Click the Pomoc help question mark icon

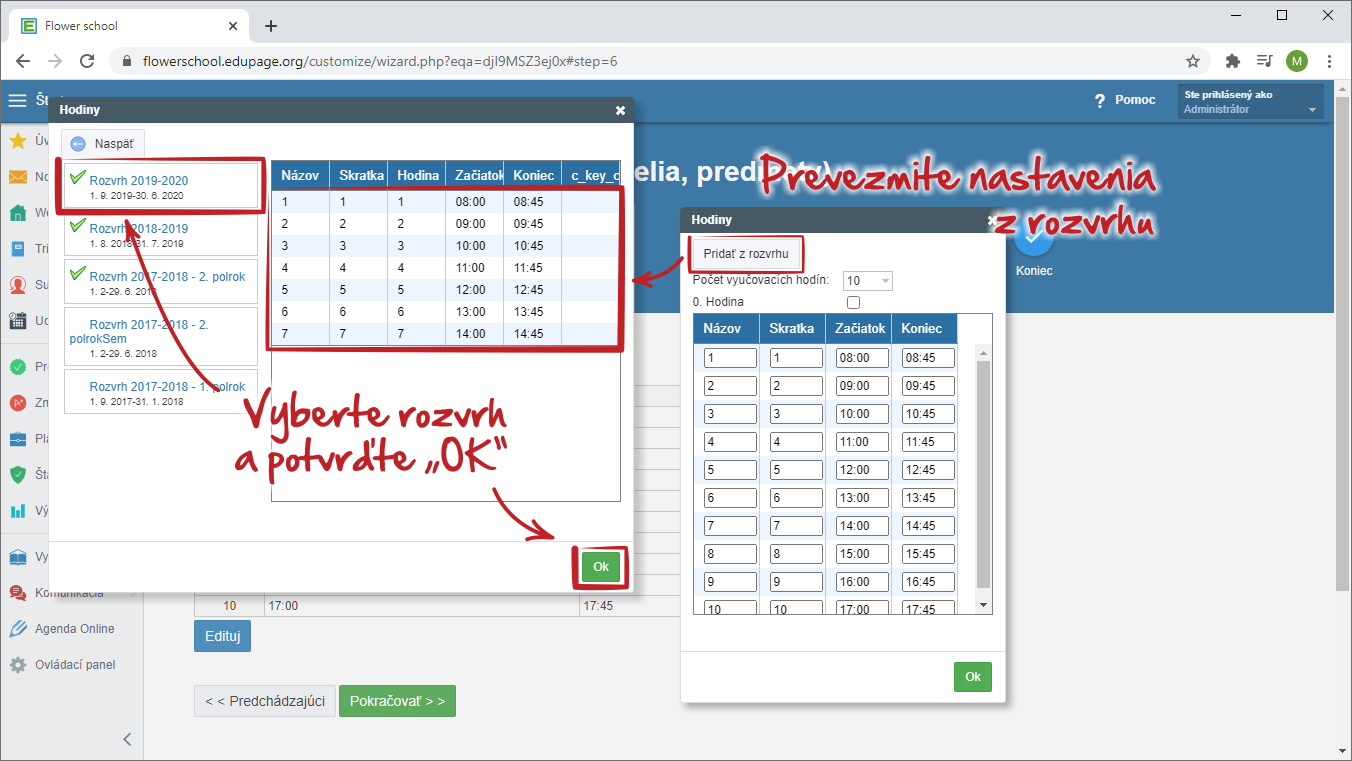[x=1100, y=100]
